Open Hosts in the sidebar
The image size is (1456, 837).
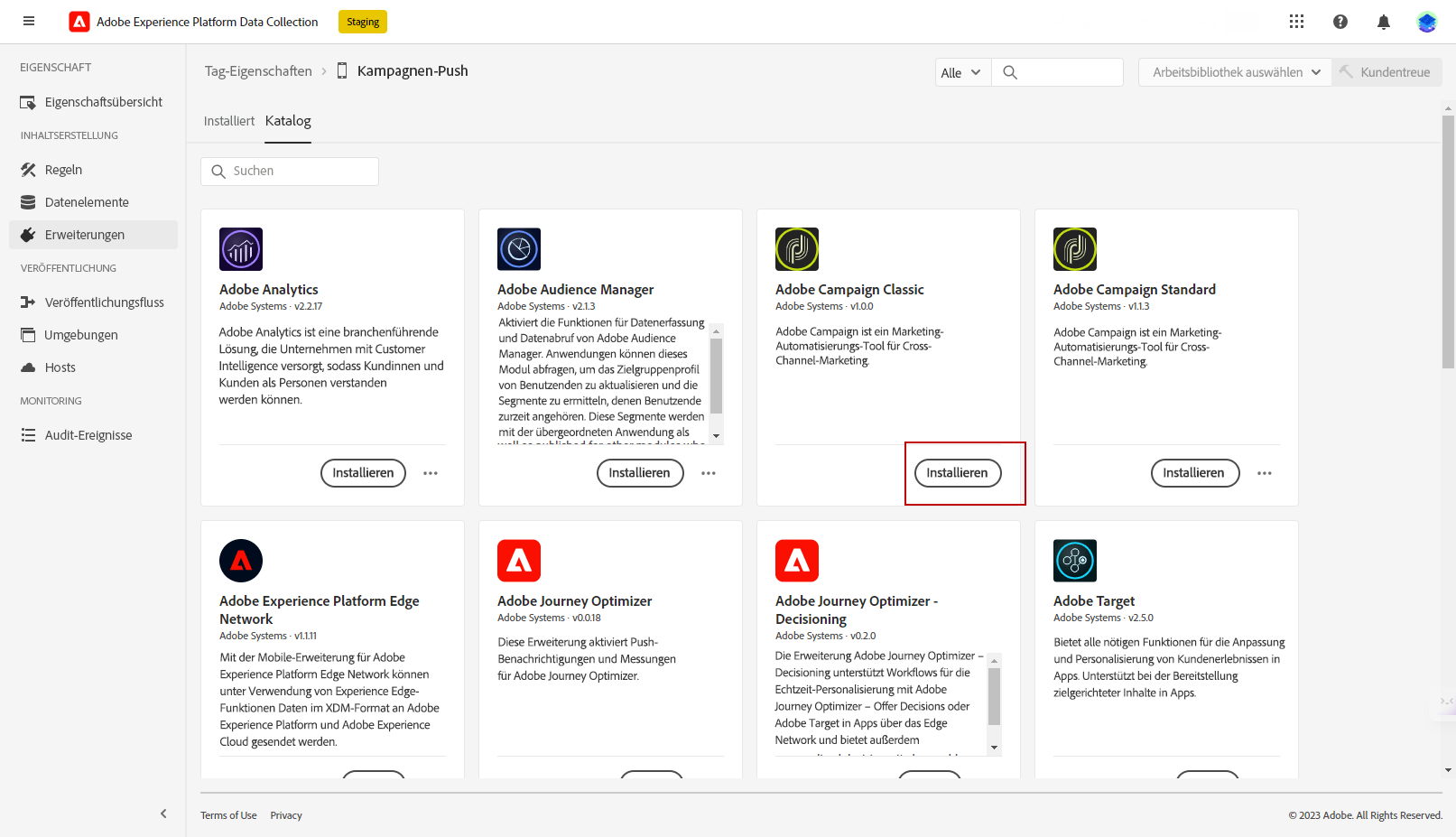pyautogui.click(x=93, y=367)
